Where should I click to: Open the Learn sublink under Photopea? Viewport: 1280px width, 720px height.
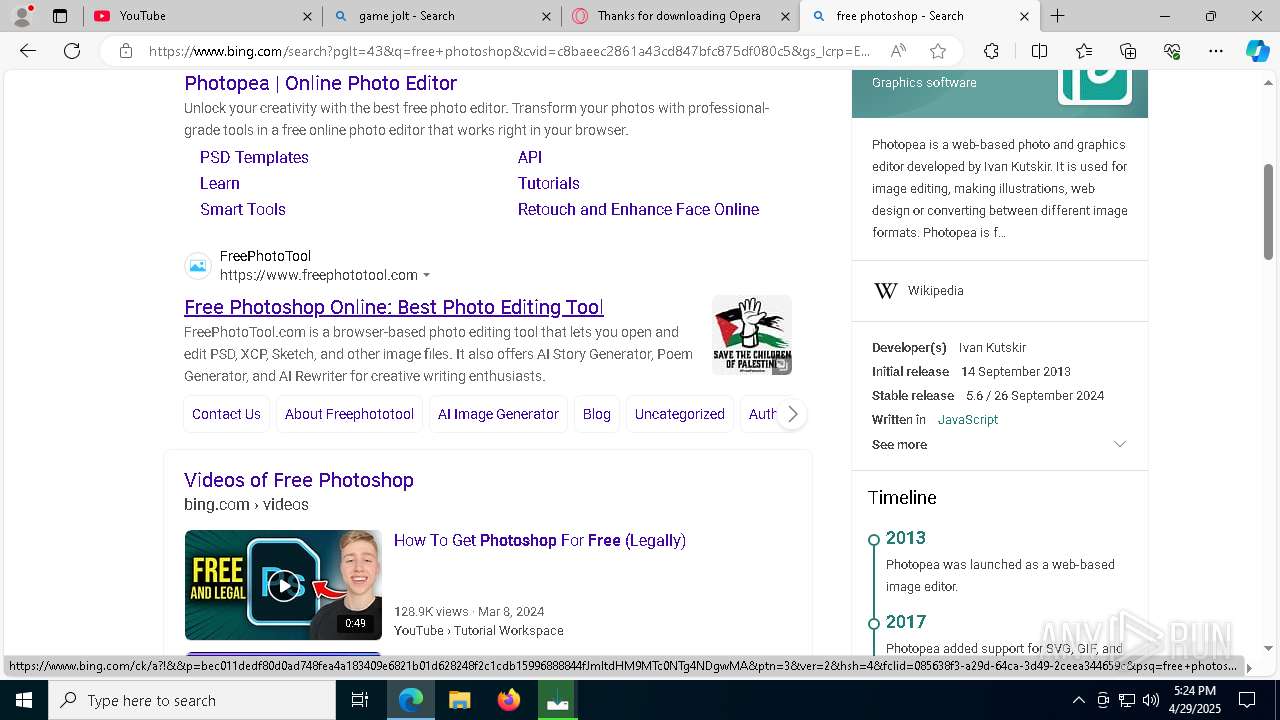[220, 183]
